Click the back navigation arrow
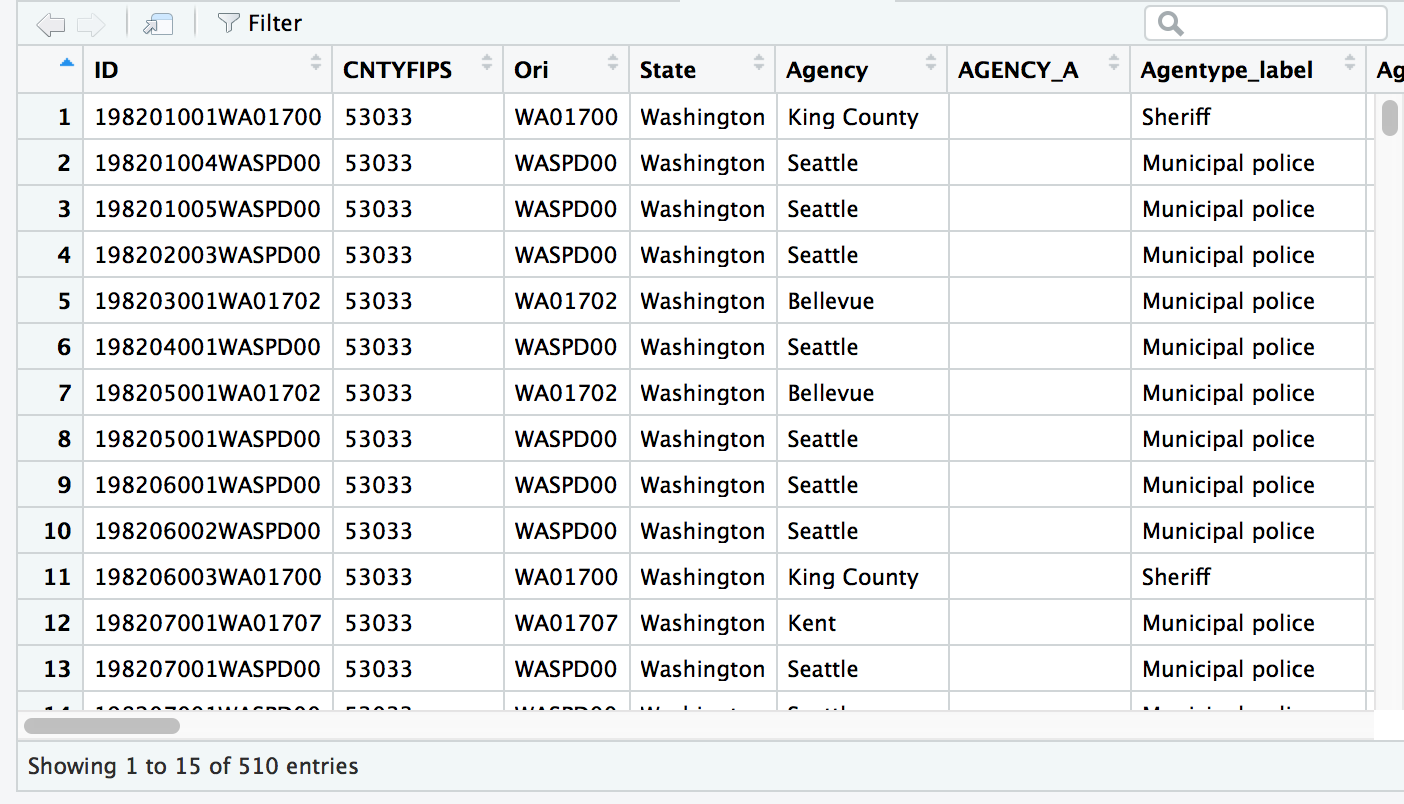The height and width of the screenshot is (804, 1404). [50, 24]
